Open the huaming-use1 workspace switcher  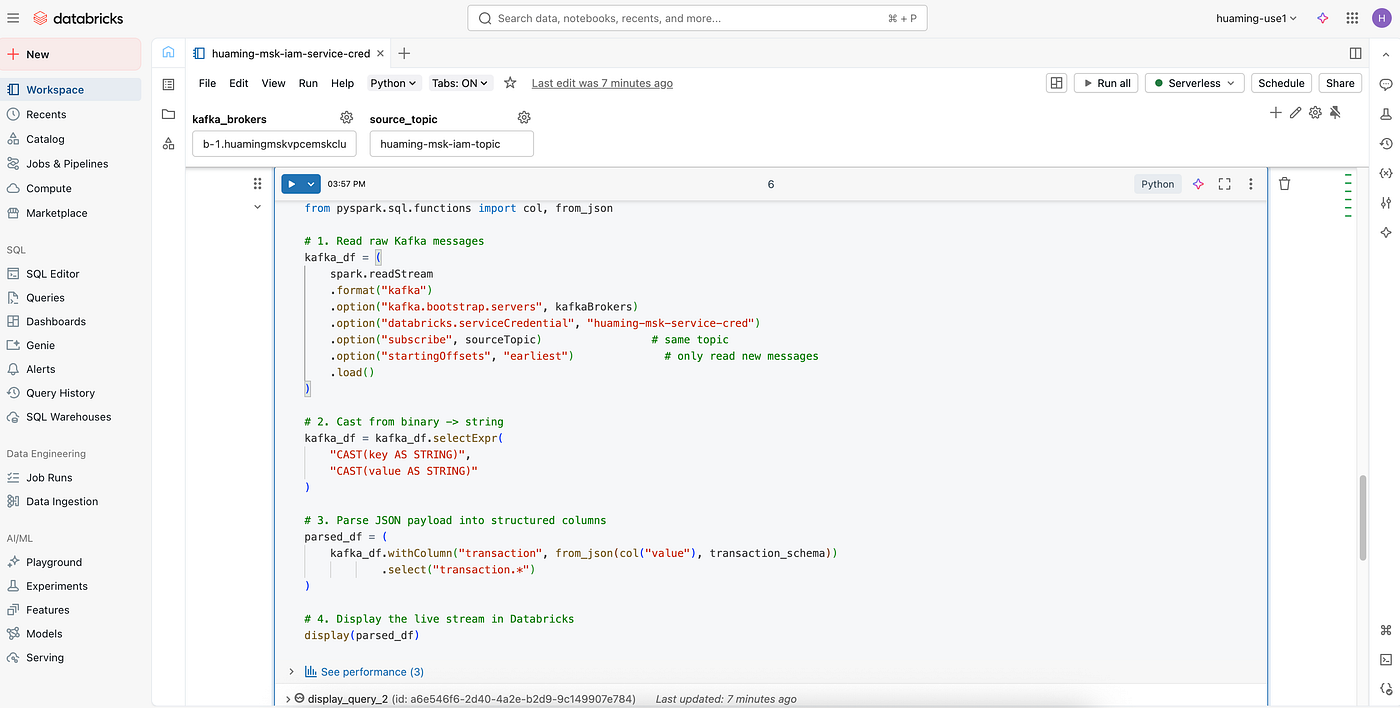click(x=1256, y=18)
